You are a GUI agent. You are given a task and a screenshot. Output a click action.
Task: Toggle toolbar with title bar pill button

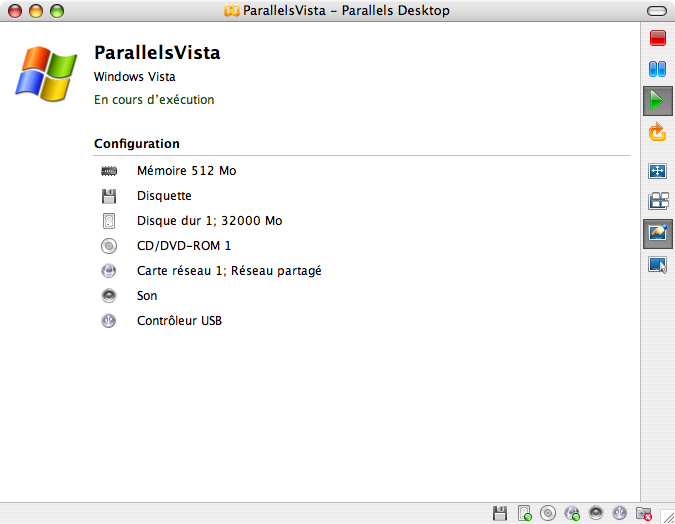tap(657, 11)
